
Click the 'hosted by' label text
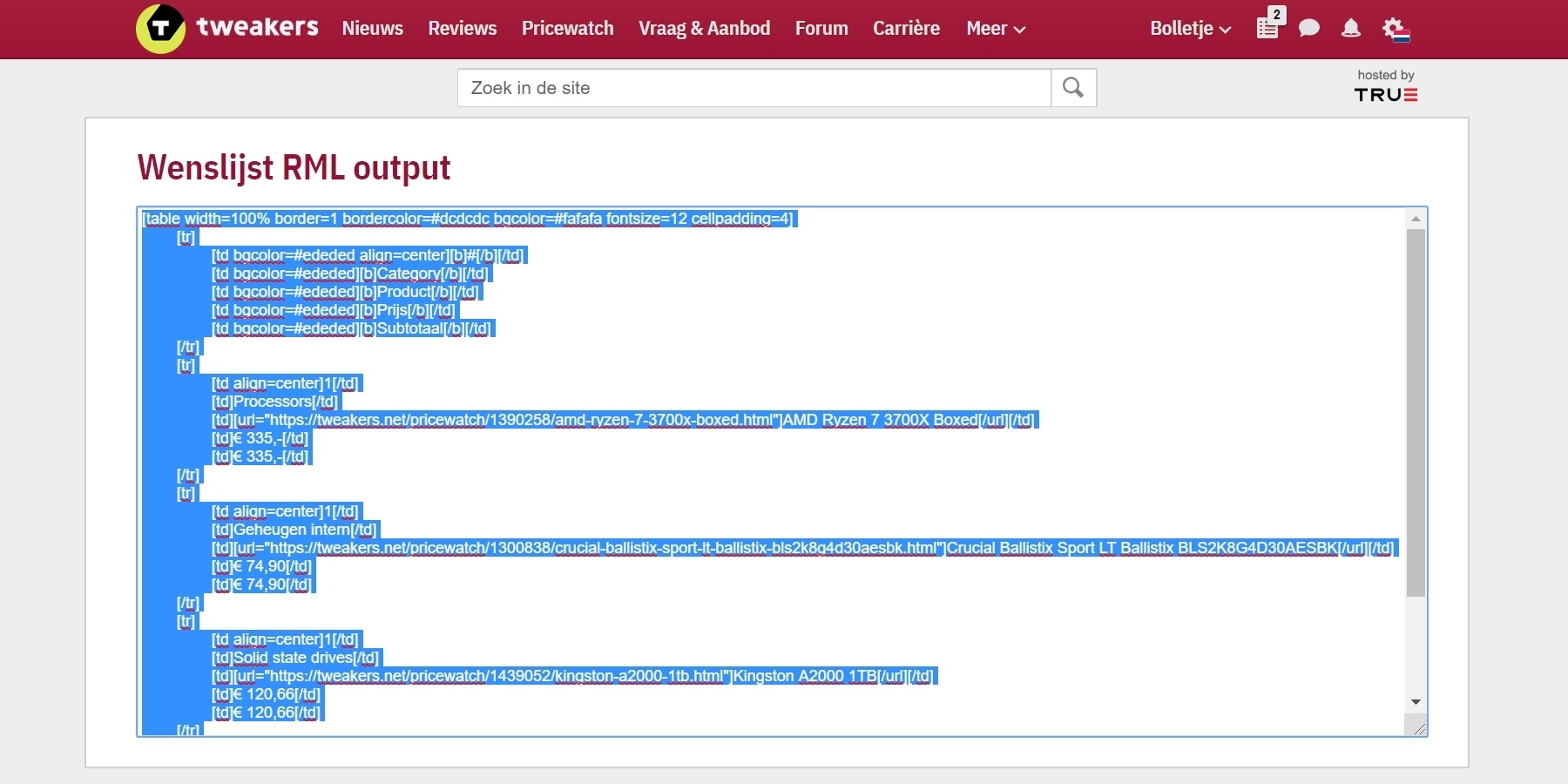[1386, 75]
